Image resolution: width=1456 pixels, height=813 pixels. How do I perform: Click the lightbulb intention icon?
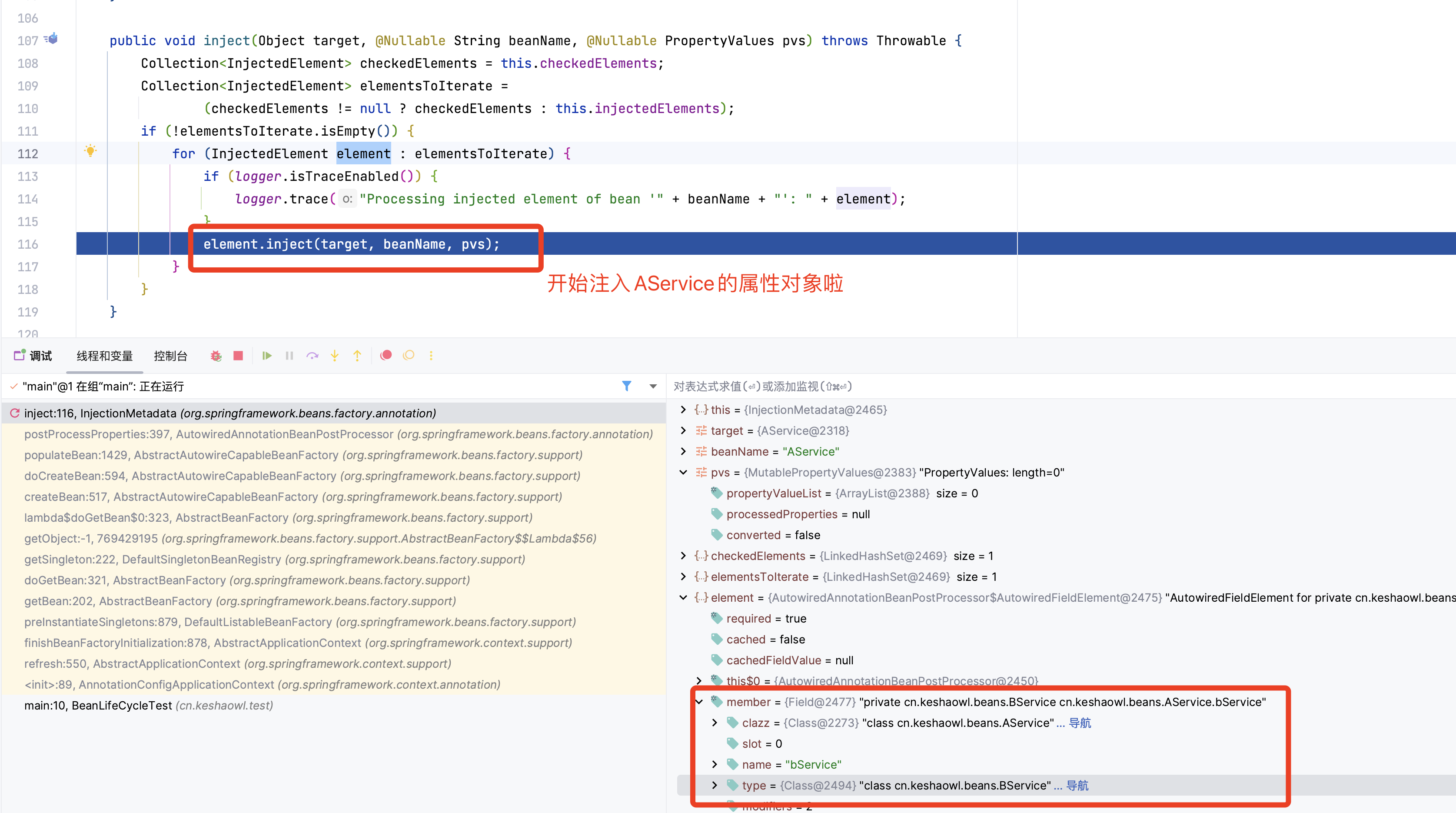pos(90,151)
